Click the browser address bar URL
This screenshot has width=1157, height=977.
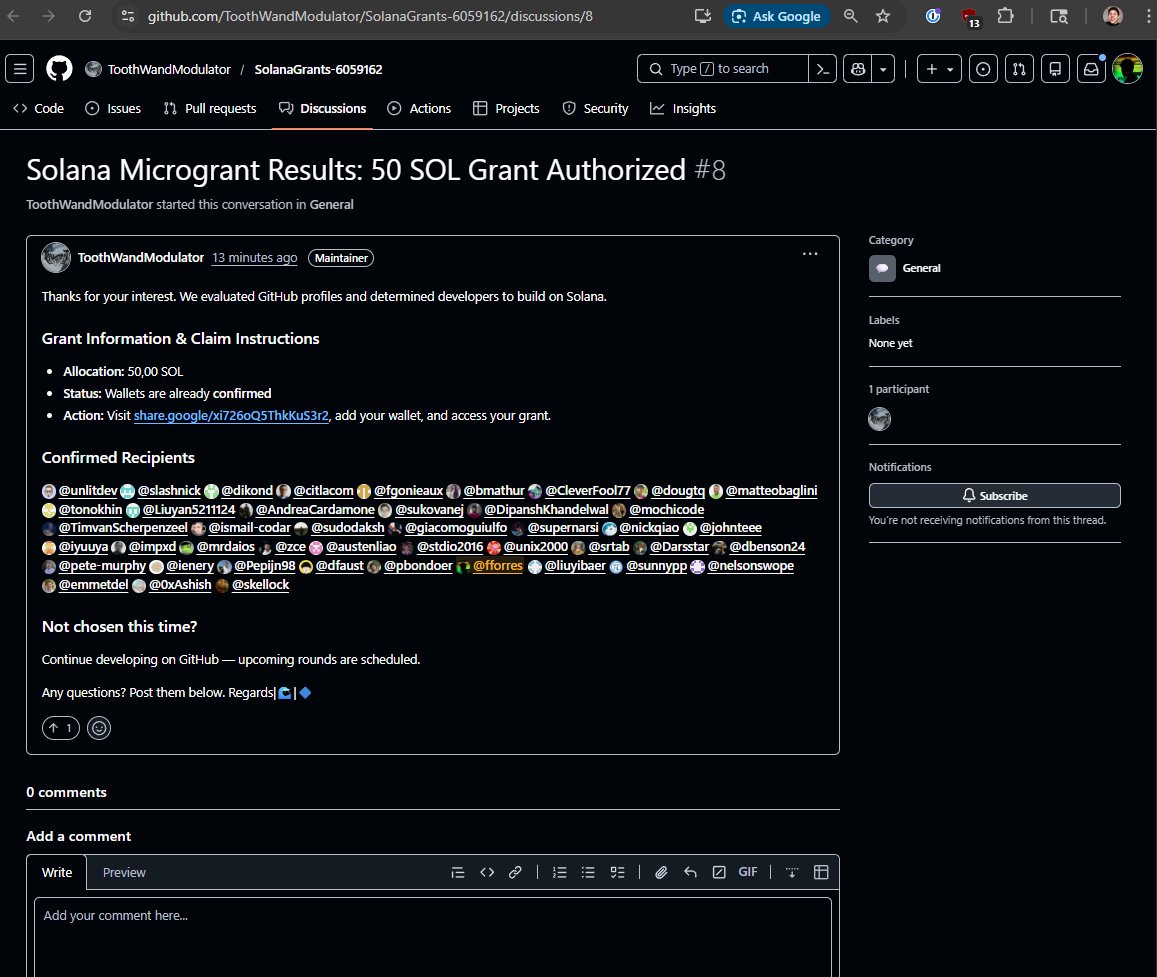point(370,16)
